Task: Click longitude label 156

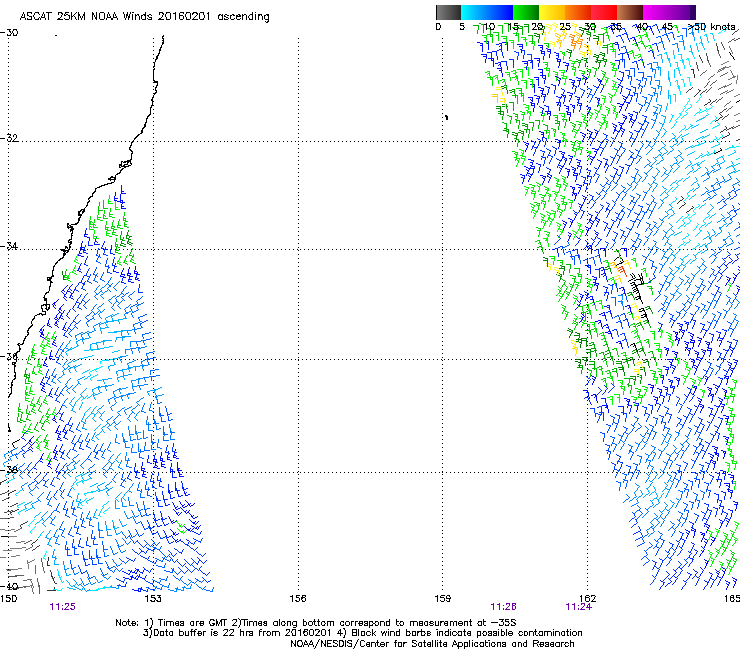Action: [298, 599]
